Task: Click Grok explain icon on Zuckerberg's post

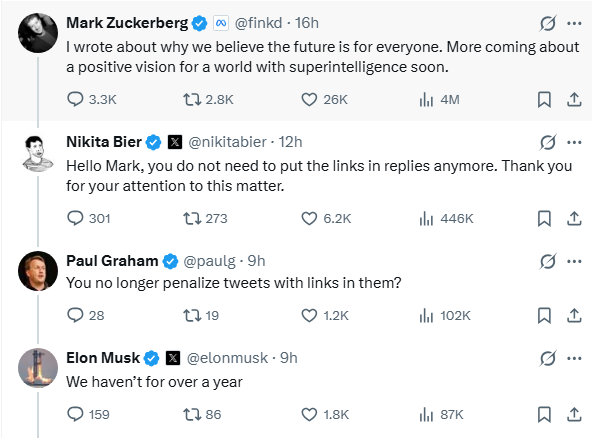Action: (x=547, y=23)
